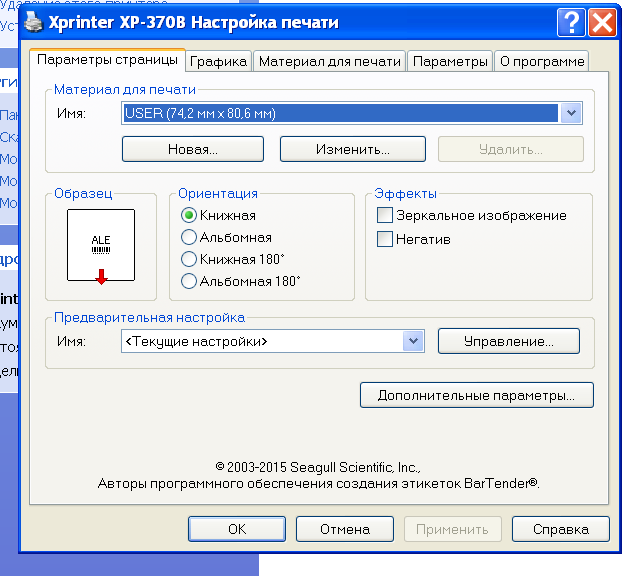This screenshot has height=576, width=643.
Task: Go to the О программе tab
Action: click(541, 61)
